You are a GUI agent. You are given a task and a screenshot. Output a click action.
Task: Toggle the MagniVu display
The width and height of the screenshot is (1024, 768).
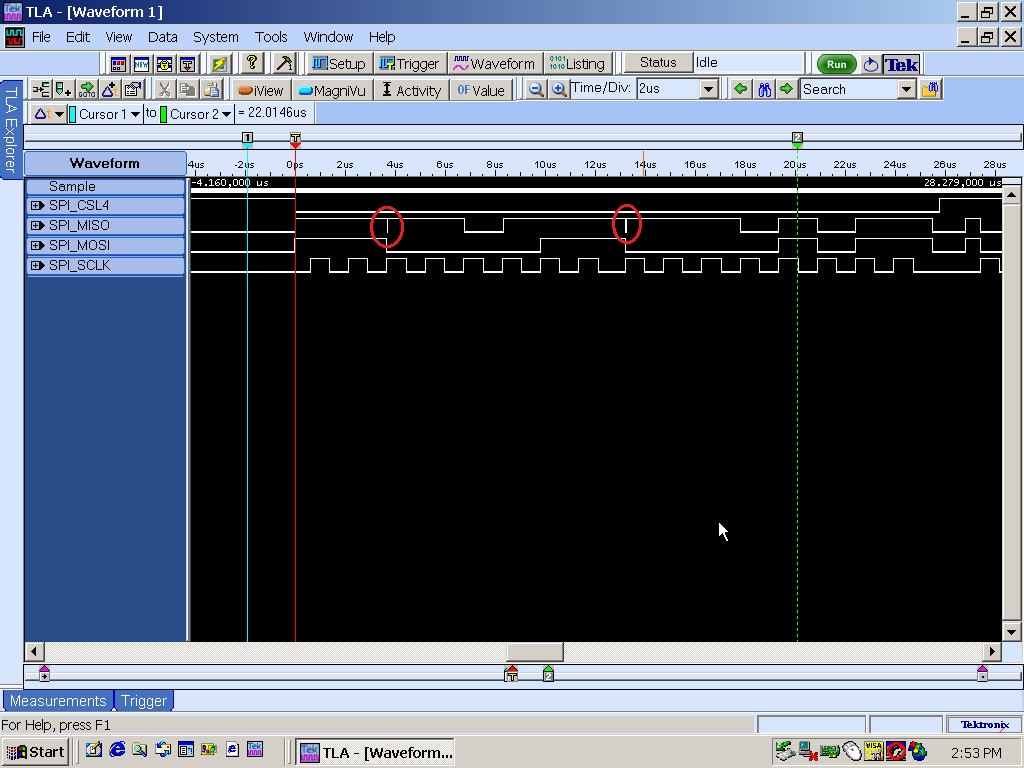333,90
